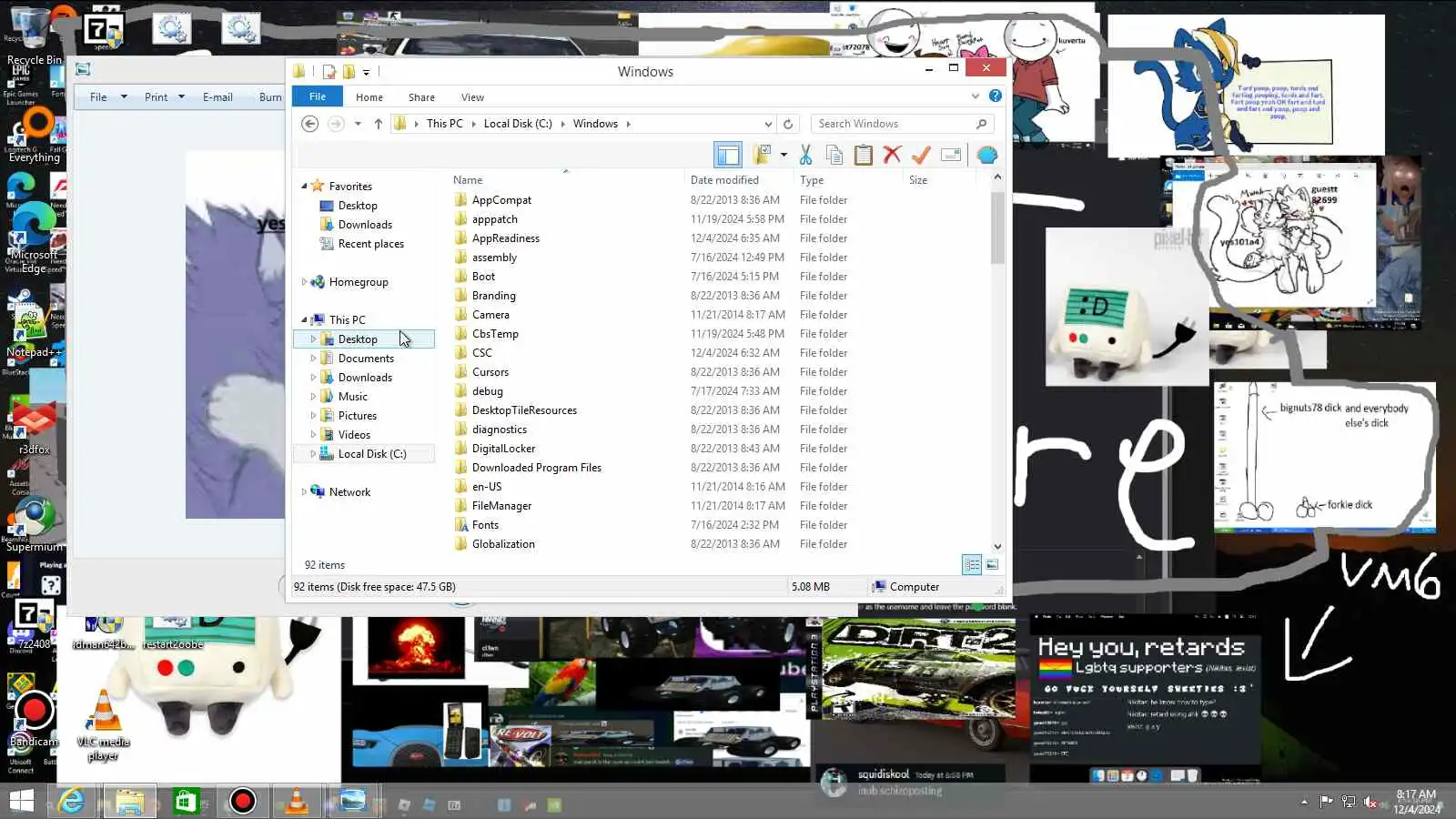Open the File menu in Explorer
The image size is (1456, 819).
(318, 96)
